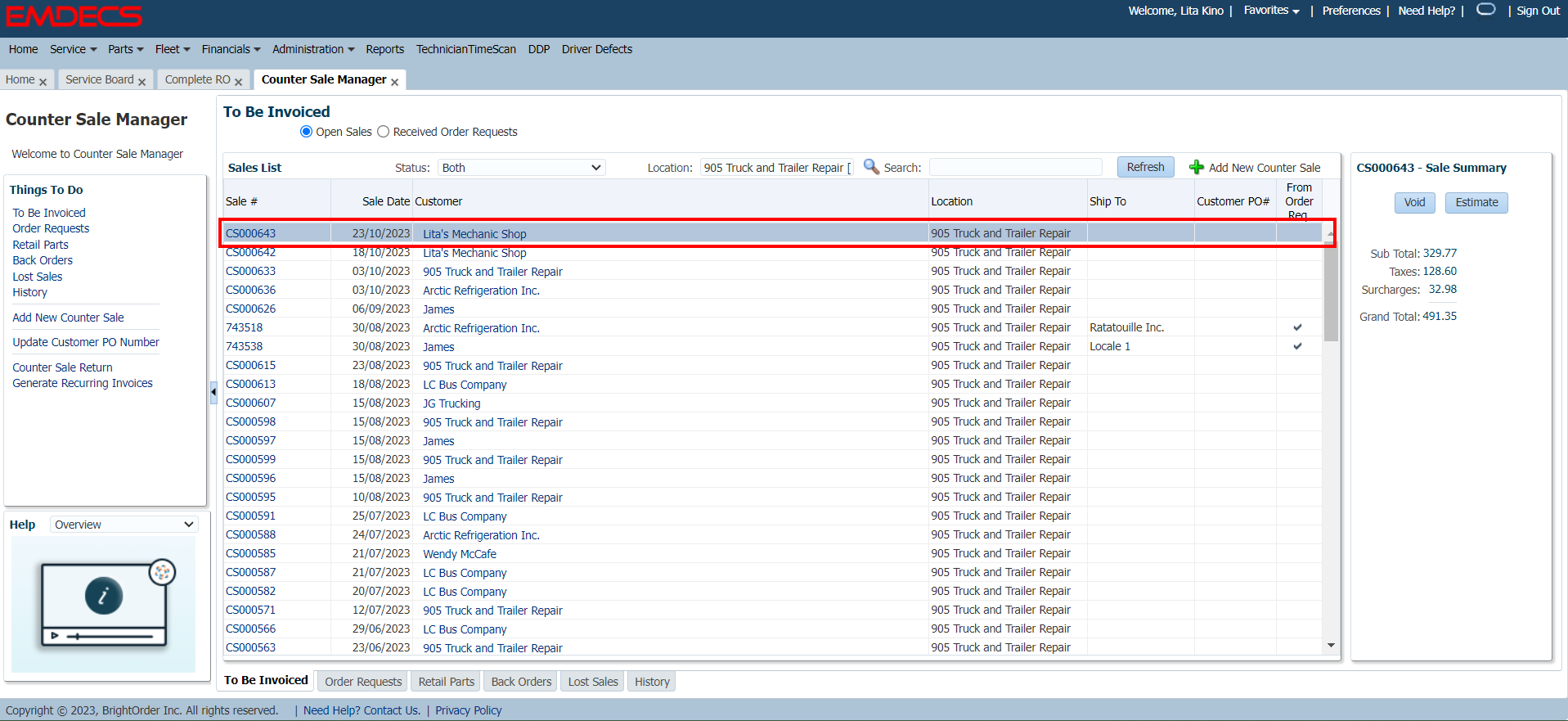Click the sales list vertical scrollbar down arrow
Screen dimensions: 1568x721
1331,646
